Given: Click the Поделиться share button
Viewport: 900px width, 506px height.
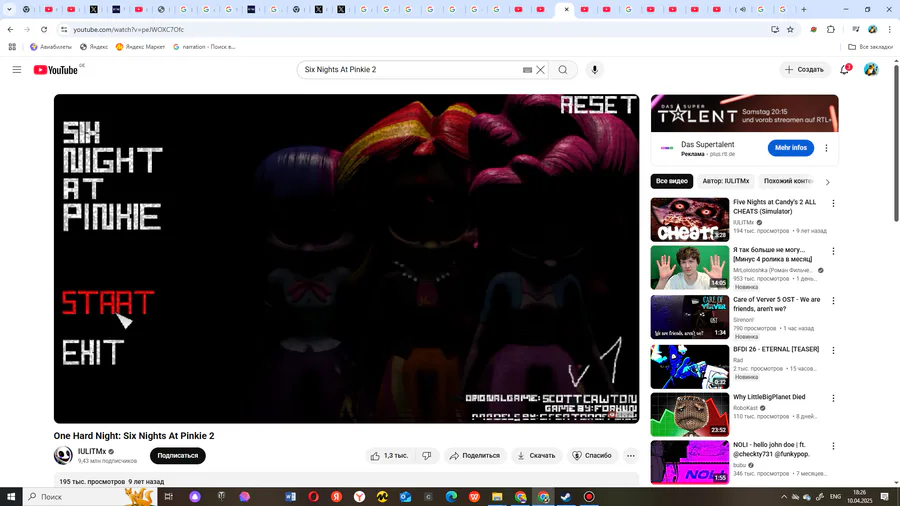Looking at the screenshot, I should pyautogui.click(x=475, y=456).
